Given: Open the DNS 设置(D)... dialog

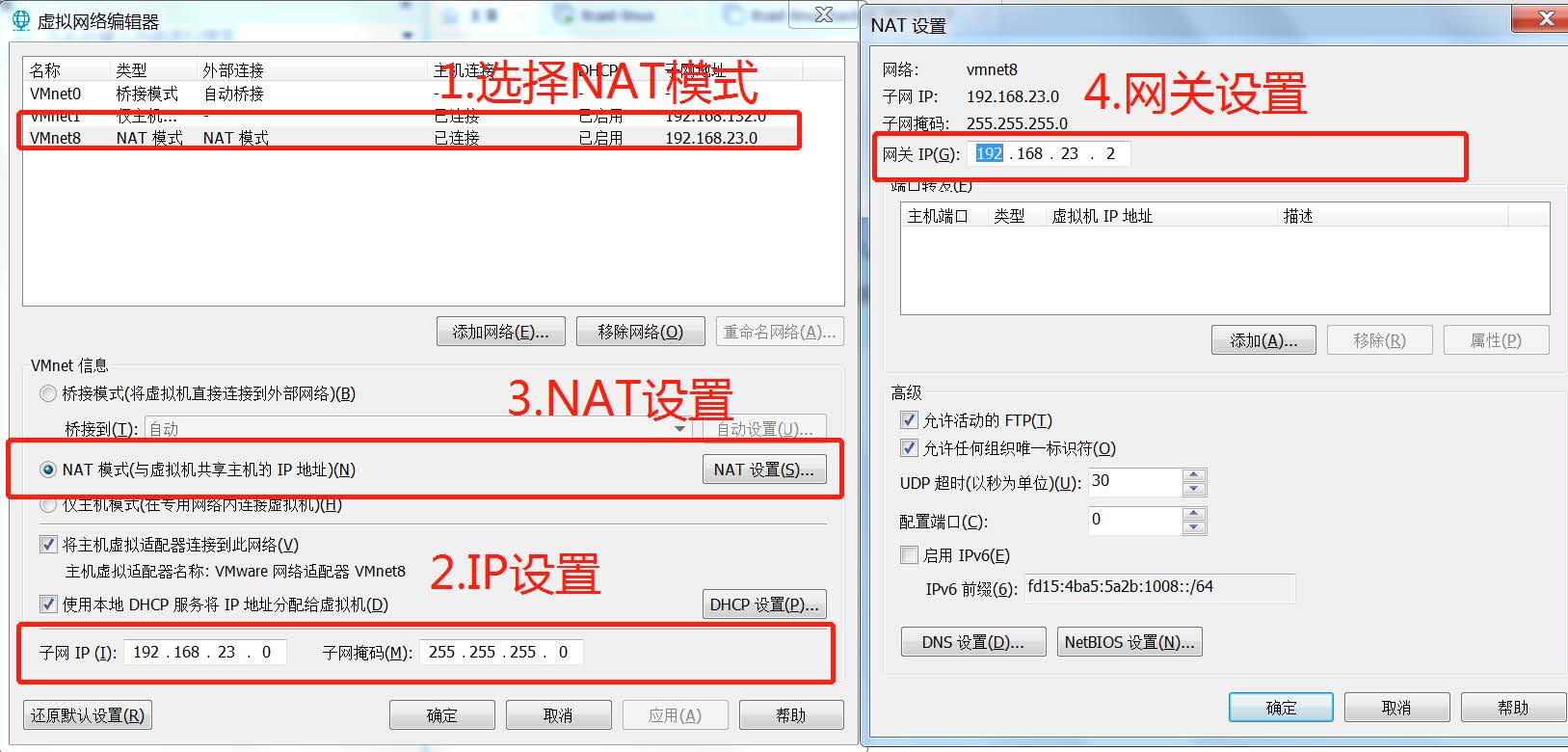Looking at the screenshot, I should point(973,642).
